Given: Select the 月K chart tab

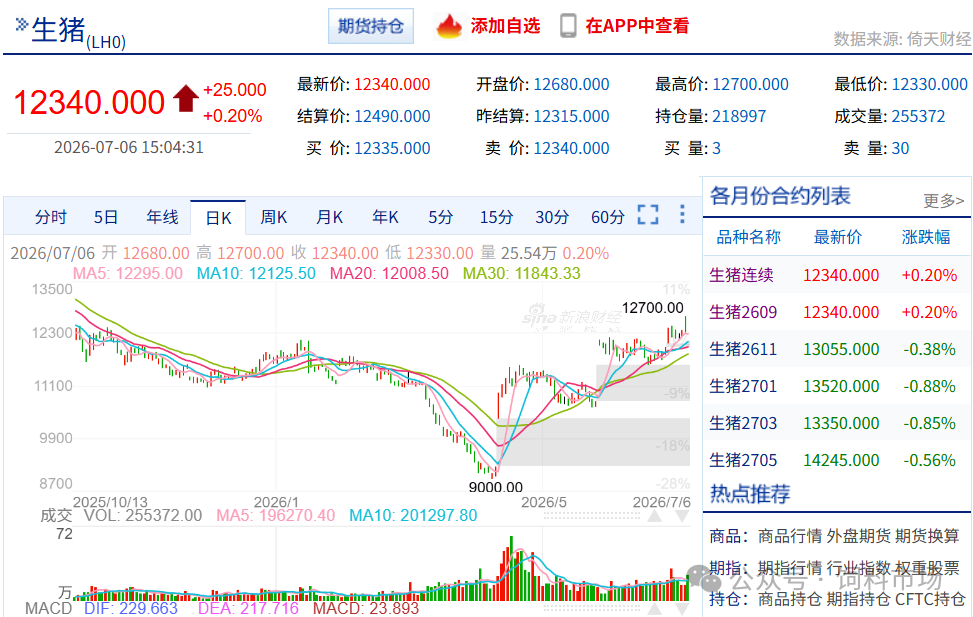Looking at the screenshot, I should coord(329,217).
